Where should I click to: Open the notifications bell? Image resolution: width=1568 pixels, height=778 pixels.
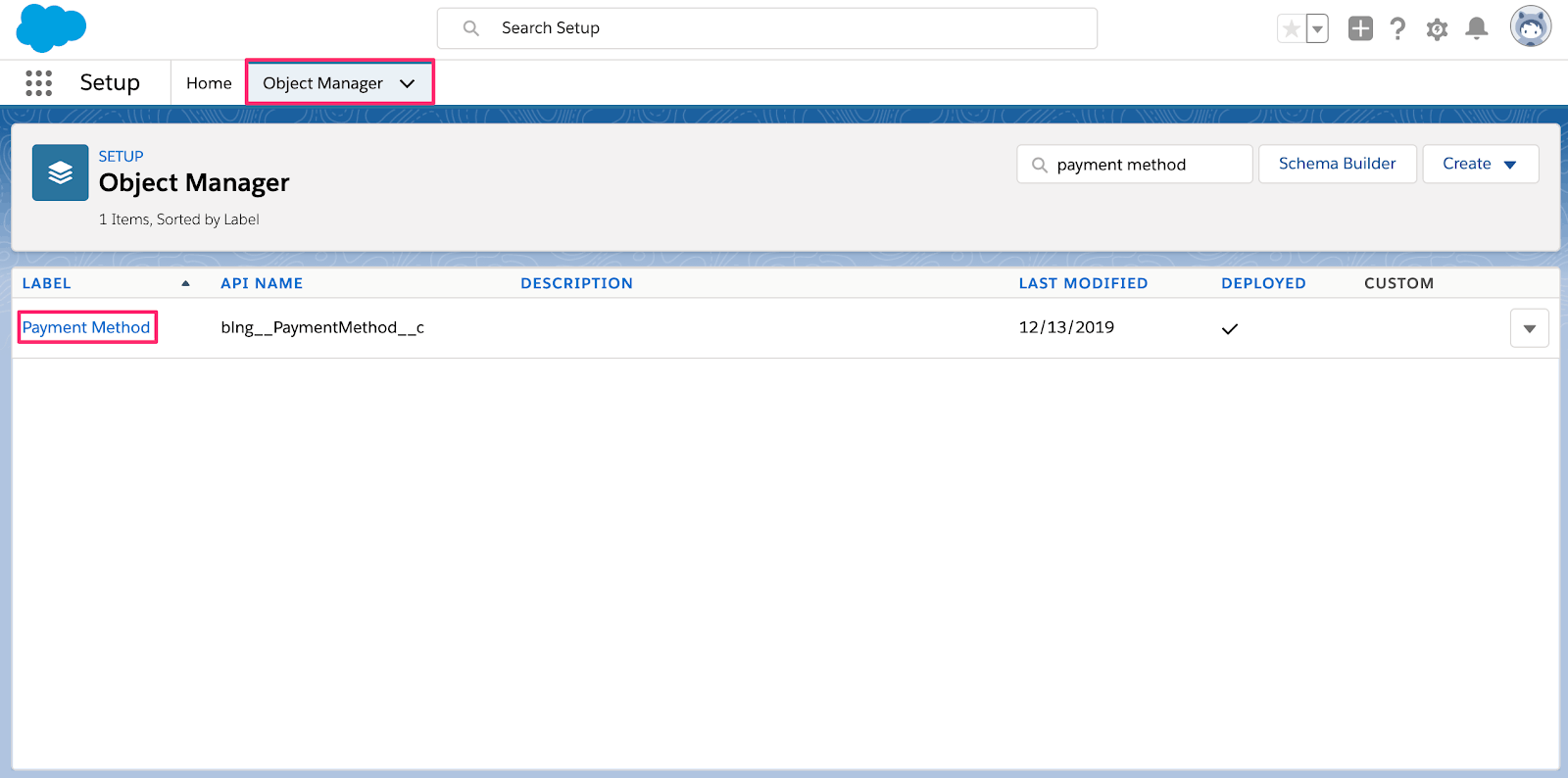tap(1477, 28)
